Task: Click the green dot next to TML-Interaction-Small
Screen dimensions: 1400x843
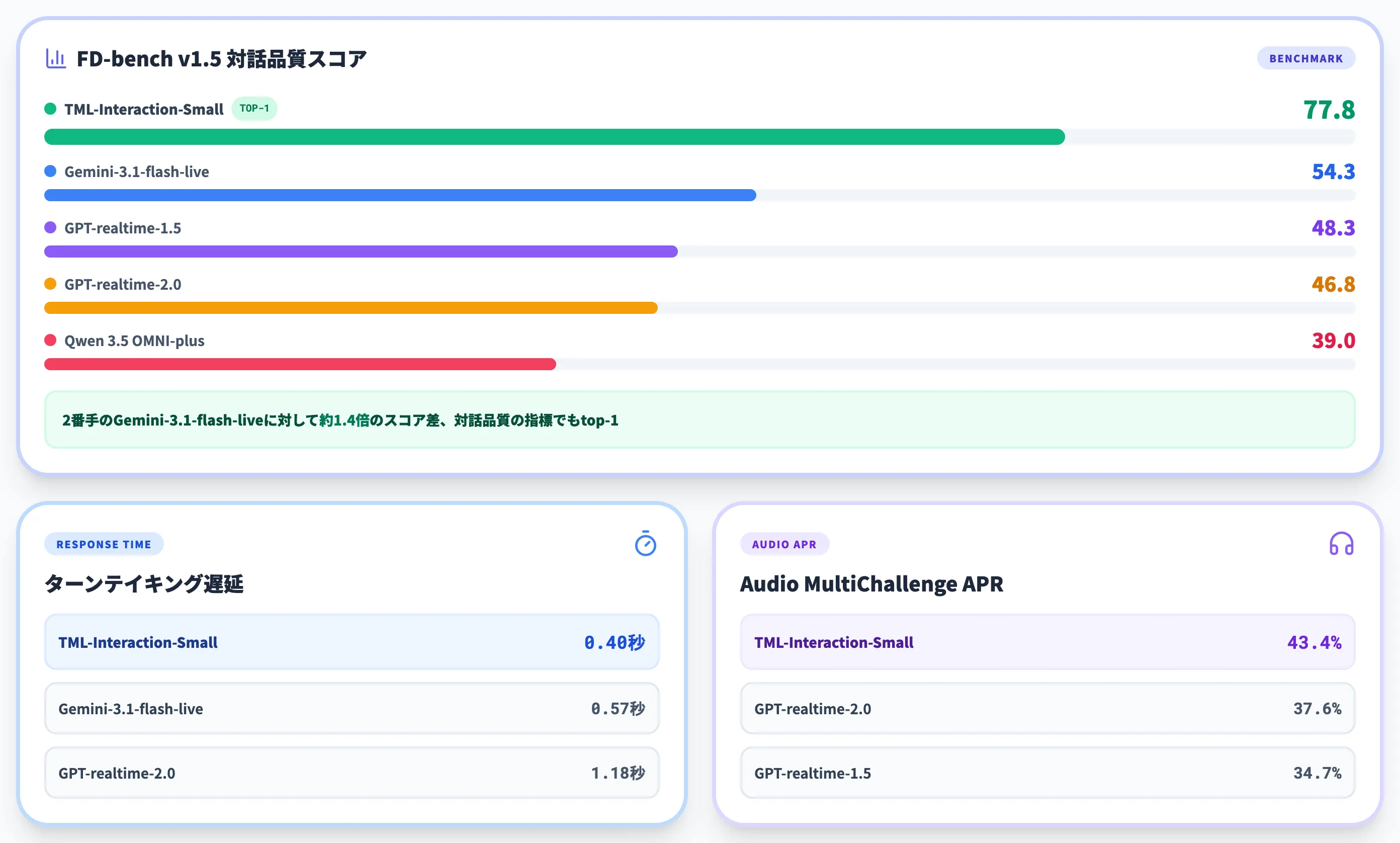Action: point(51,109)
